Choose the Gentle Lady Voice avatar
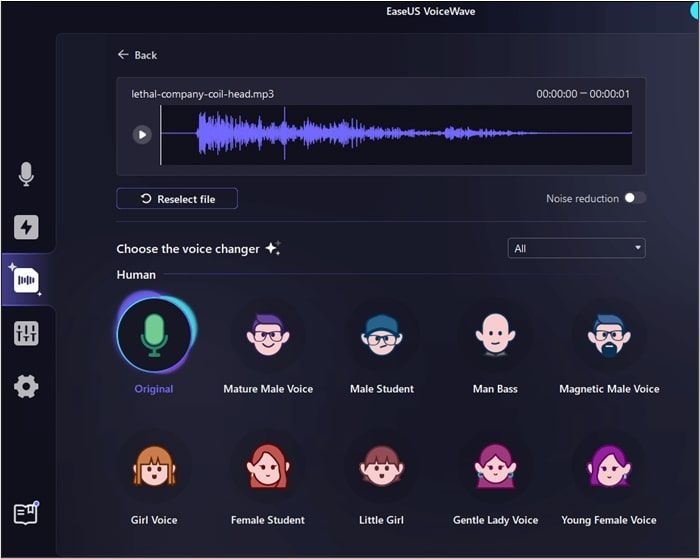The height and width of the screenshot is (559, 700). (x=495, y=467)
